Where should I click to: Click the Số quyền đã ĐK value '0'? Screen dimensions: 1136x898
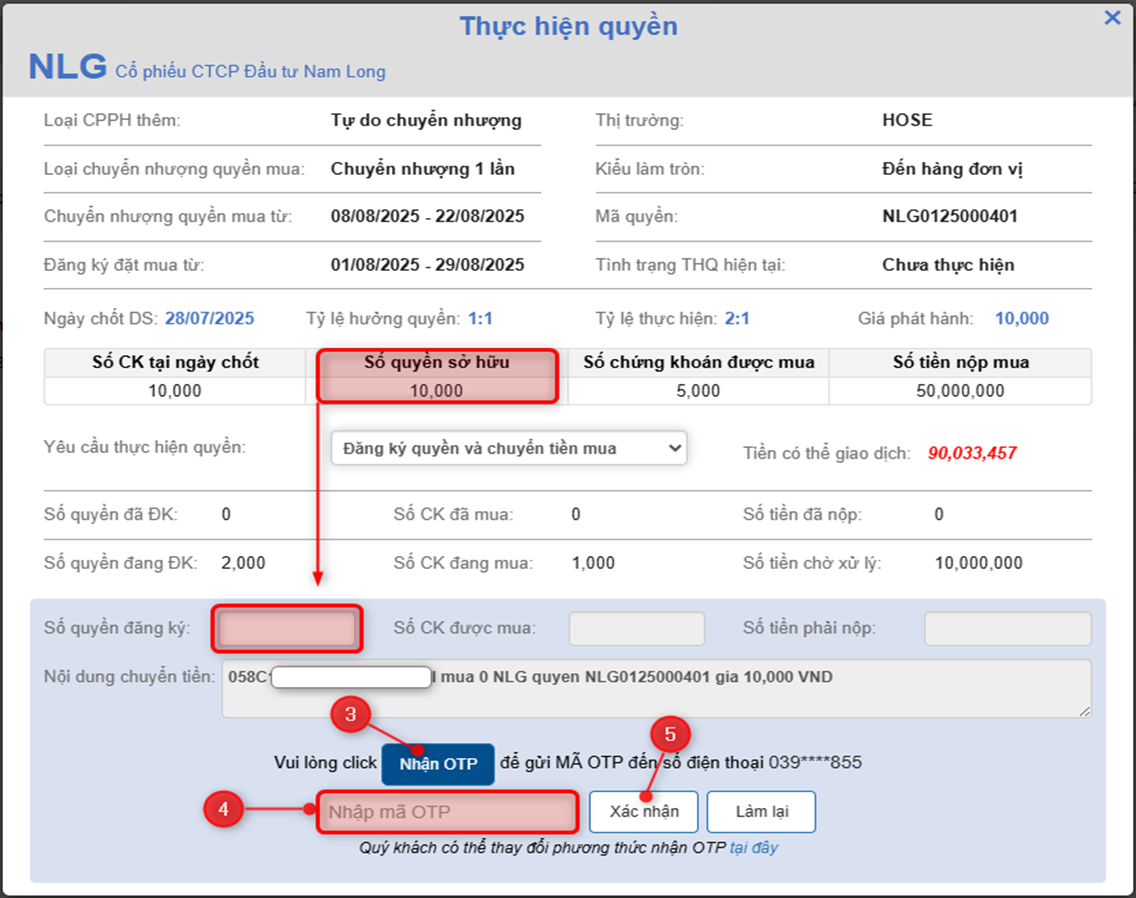pyautogui.click(x=226, y=515)
